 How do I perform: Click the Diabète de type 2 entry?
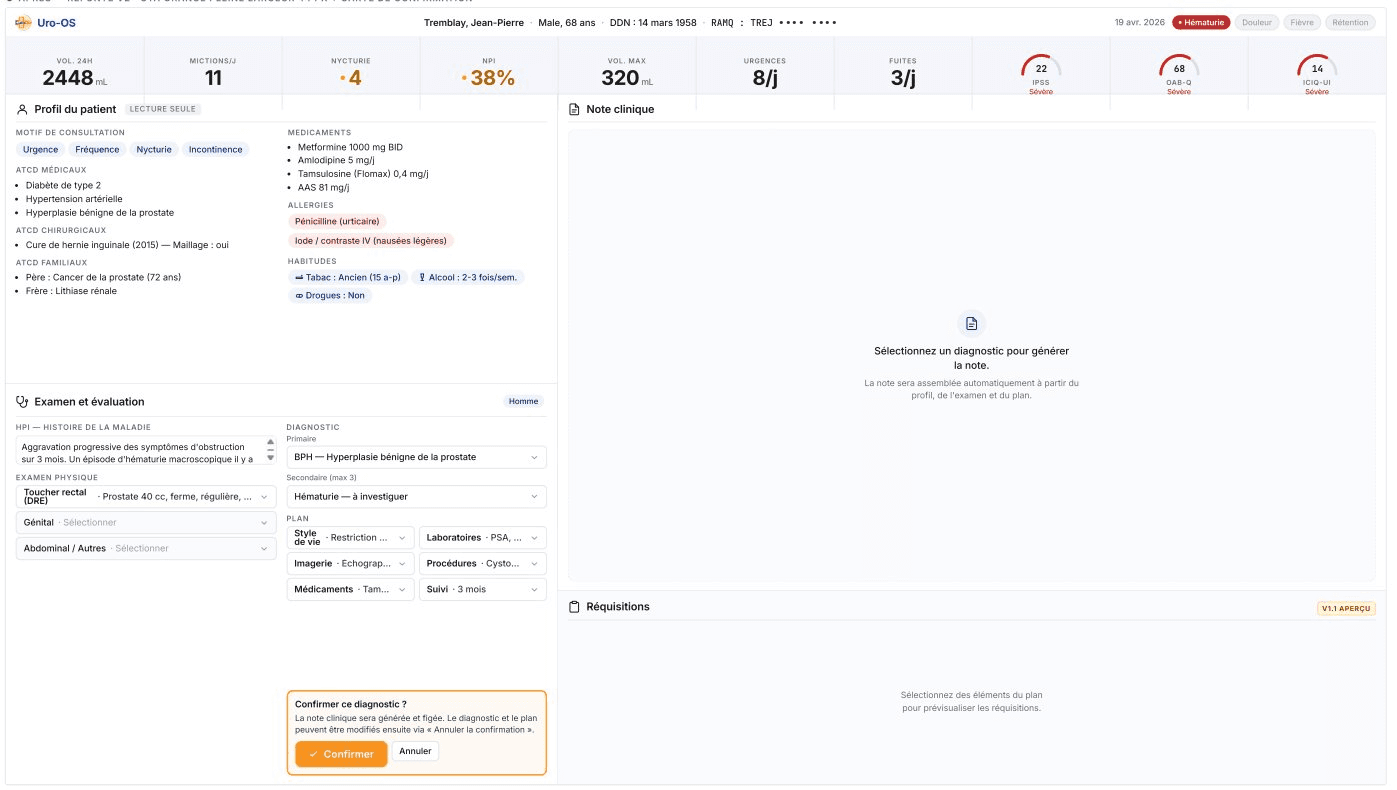[x=63, y=186]
